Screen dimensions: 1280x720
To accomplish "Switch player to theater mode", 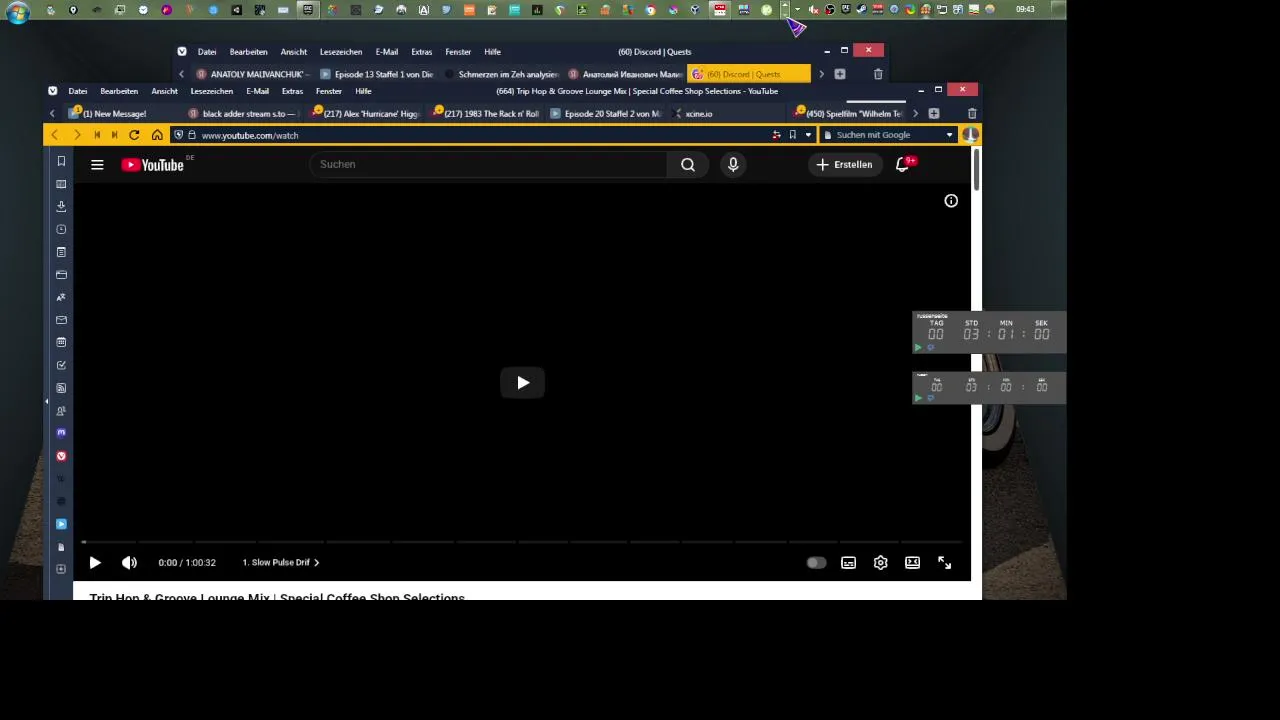I will [x=912, y=563].
